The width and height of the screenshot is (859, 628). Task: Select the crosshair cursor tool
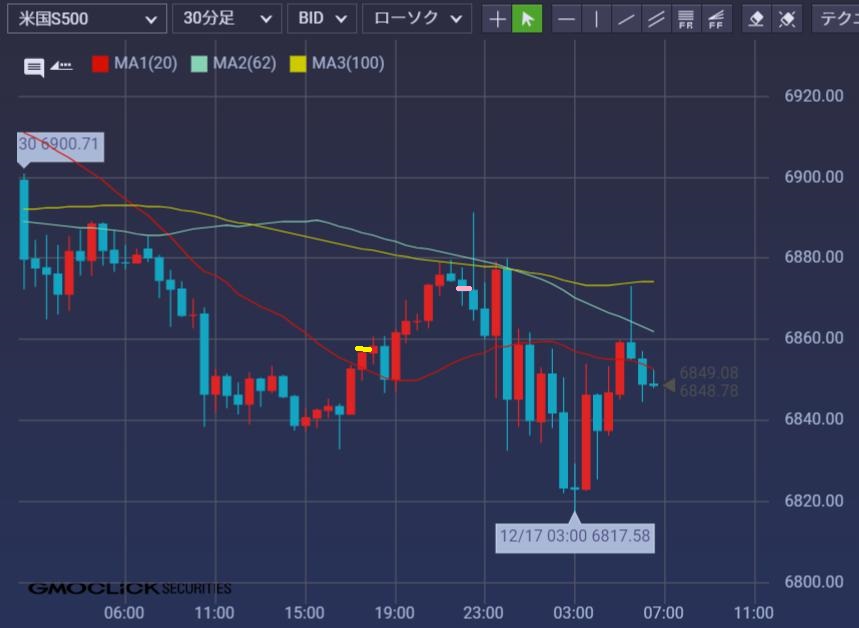(x=497, y=19)
